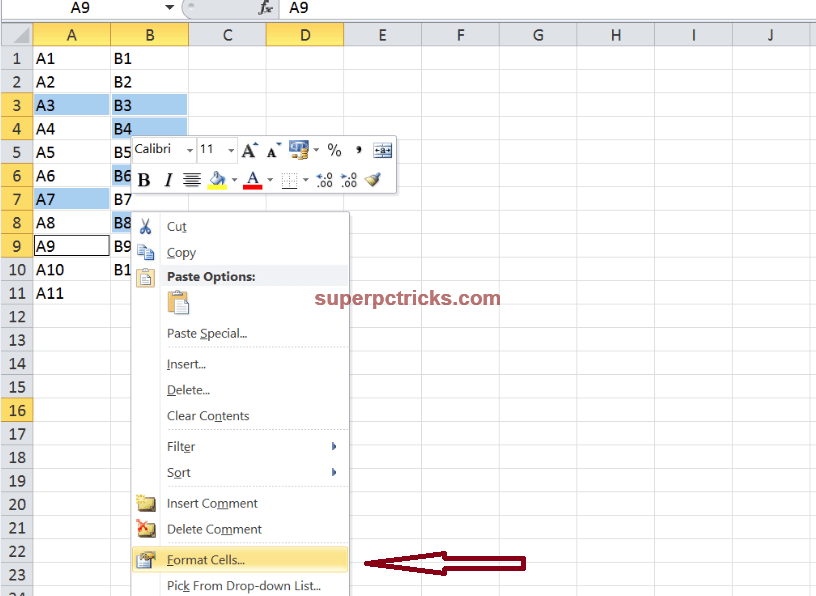Select highlighted cell B3
The height and width of the screenshot is (596, 816).
tap(149, 105)
